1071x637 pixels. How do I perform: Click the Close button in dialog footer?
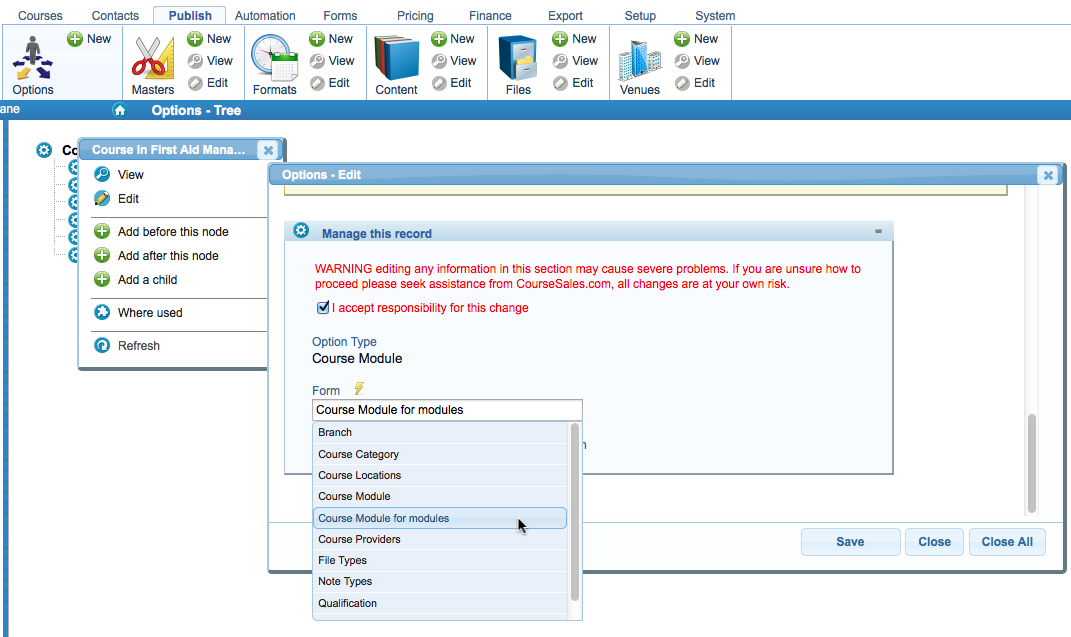coord(934,541)
